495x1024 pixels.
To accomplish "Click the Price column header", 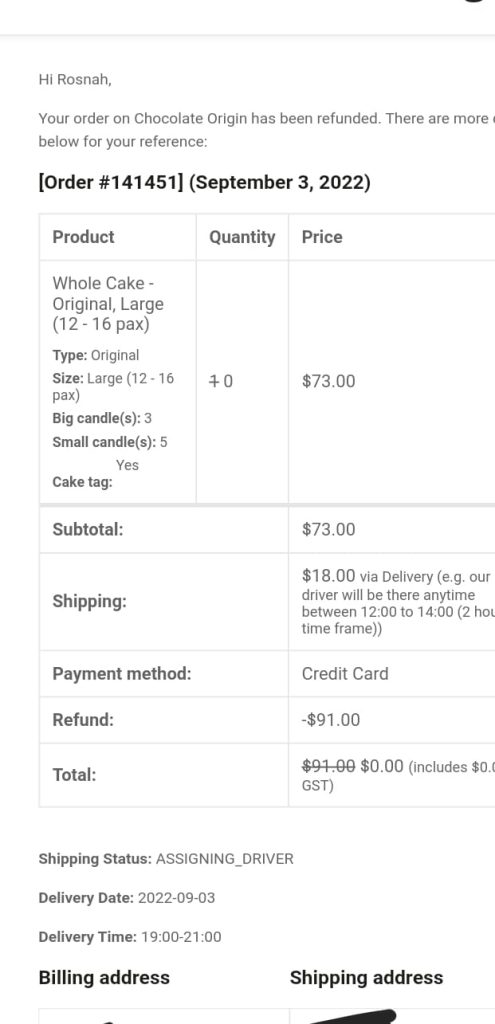I will (322, 237).
